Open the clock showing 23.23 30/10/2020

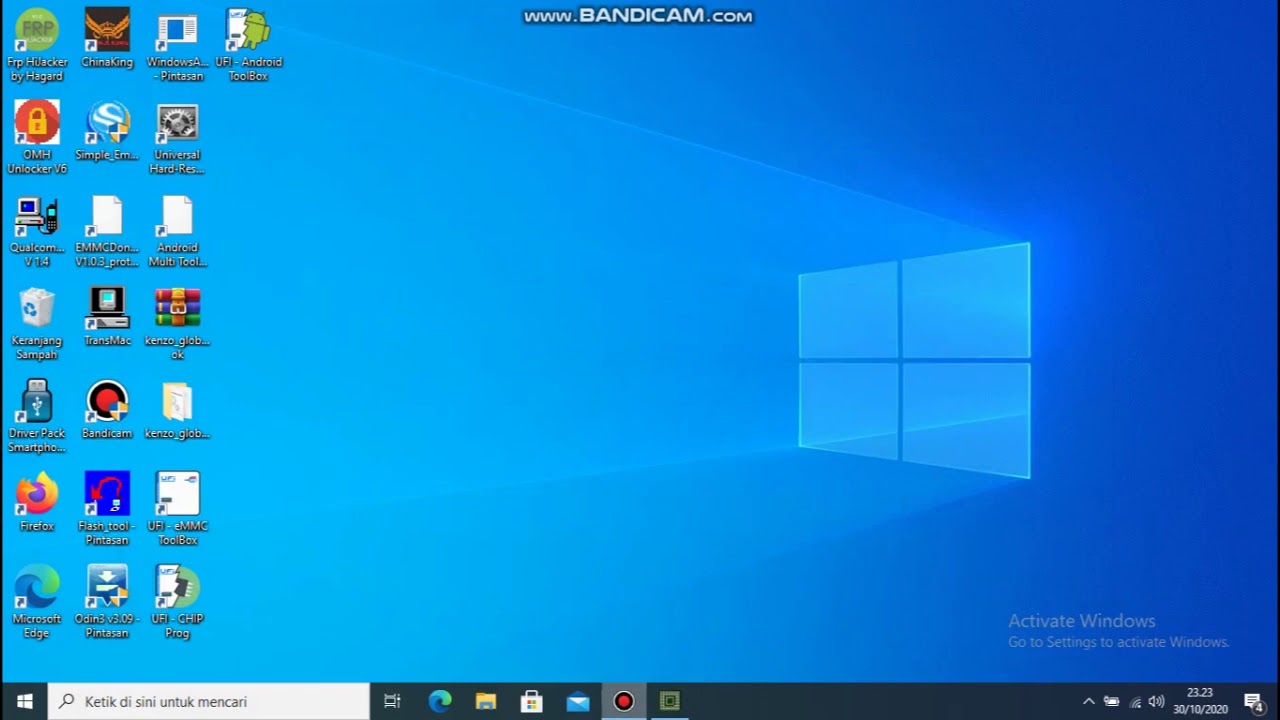click(x=1200, y=701)
